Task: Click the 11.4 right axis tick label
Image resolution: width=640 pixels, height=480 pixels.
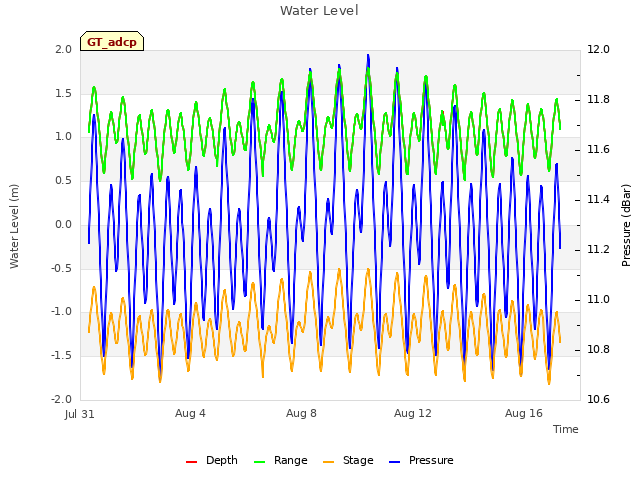Action: coord(598,200)
